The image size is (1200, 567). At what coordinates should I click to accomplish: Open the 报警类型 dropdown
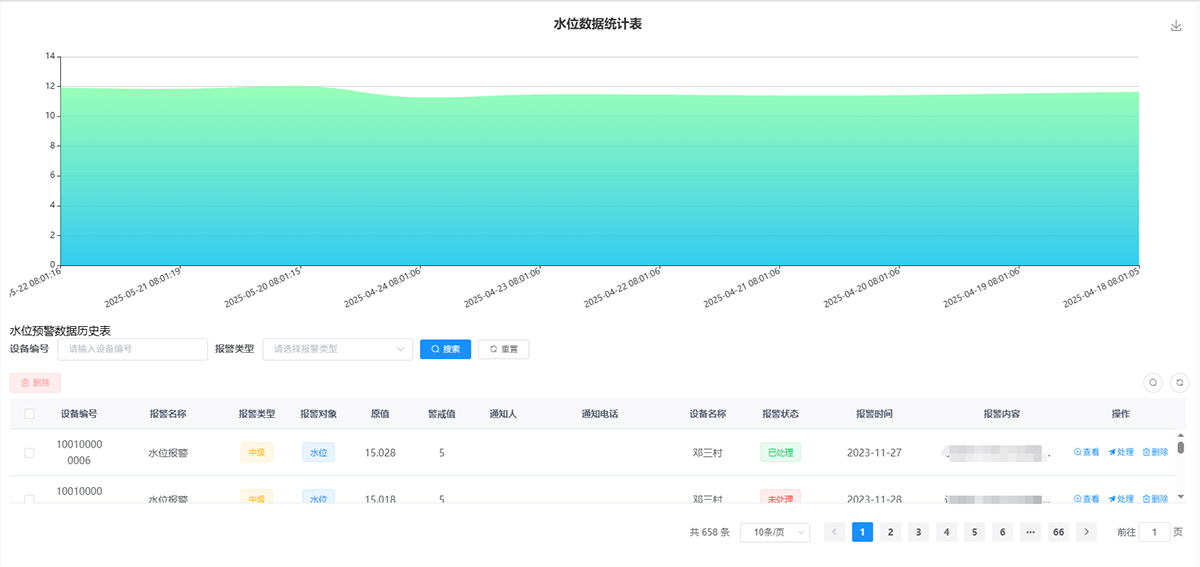(x=337, y=349)
